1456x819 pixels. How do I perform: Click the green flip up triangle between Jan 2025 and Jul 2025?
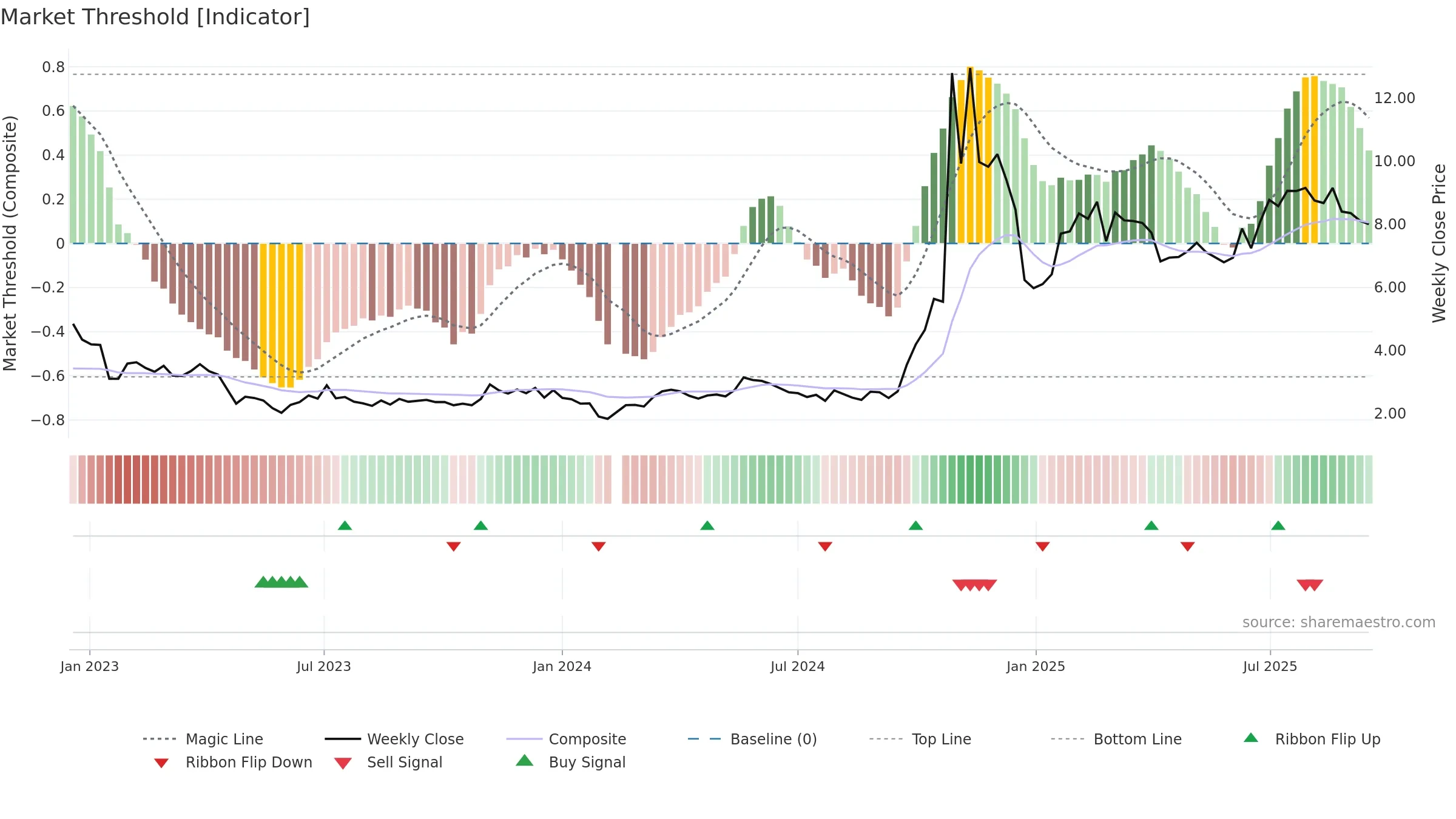pyautogui.click(x=1151, y=525)
